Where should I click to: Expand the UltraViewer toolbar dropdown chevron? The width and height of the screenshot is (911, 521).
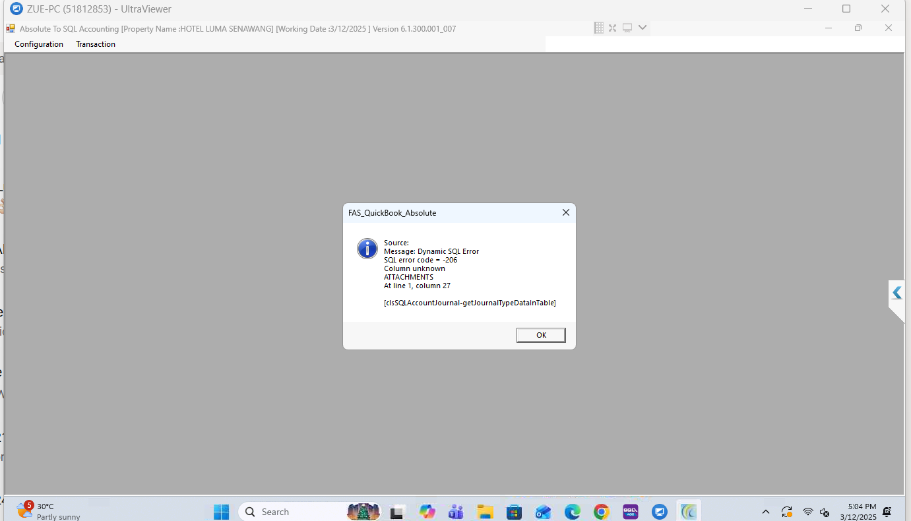[642, 28]
